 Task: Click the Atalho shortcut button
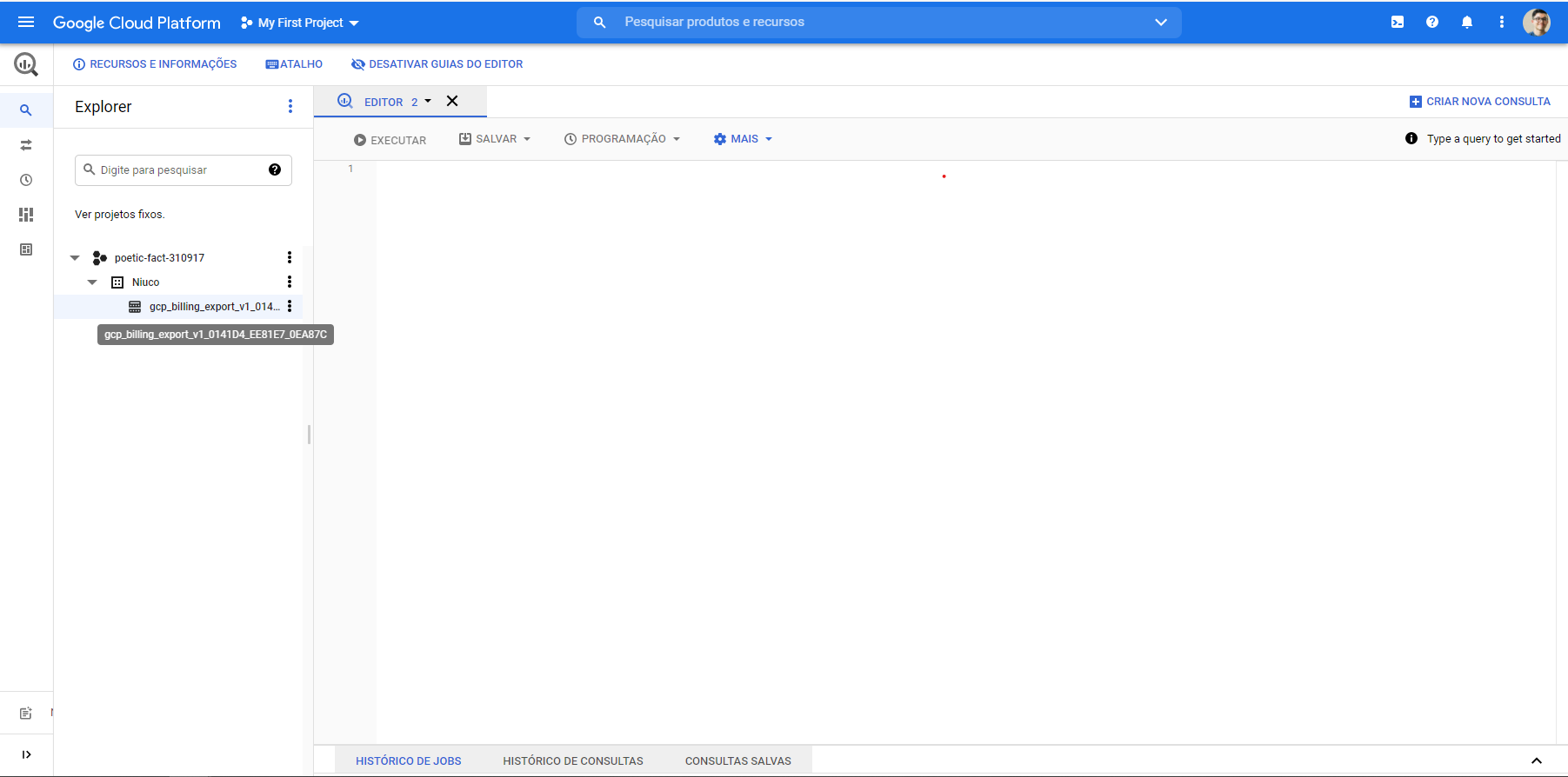[294, 64]
